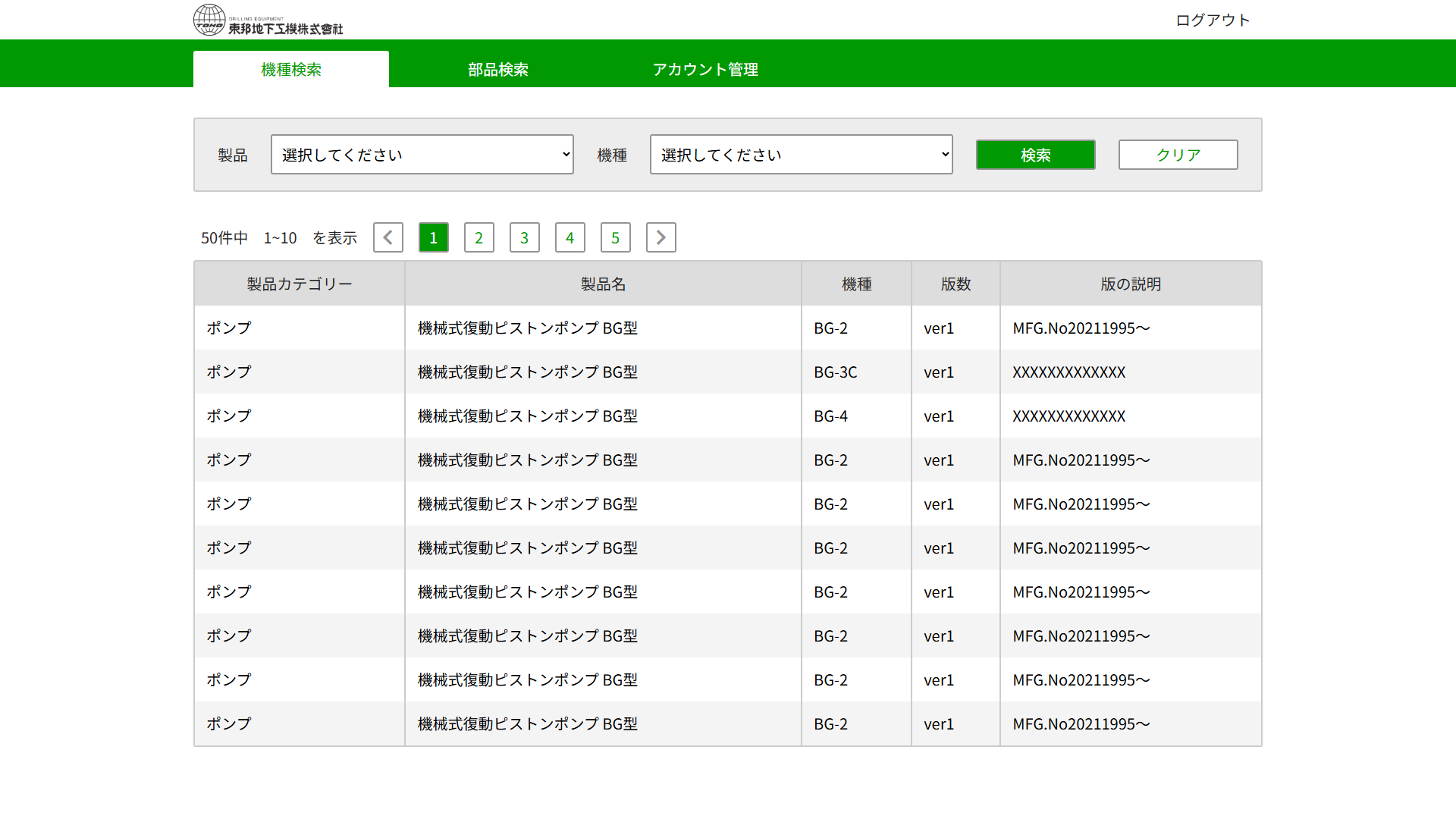The height and width of the screenshot is (819, 1456).
Task: Click the ログアウト link
Action: point(1211,20)
